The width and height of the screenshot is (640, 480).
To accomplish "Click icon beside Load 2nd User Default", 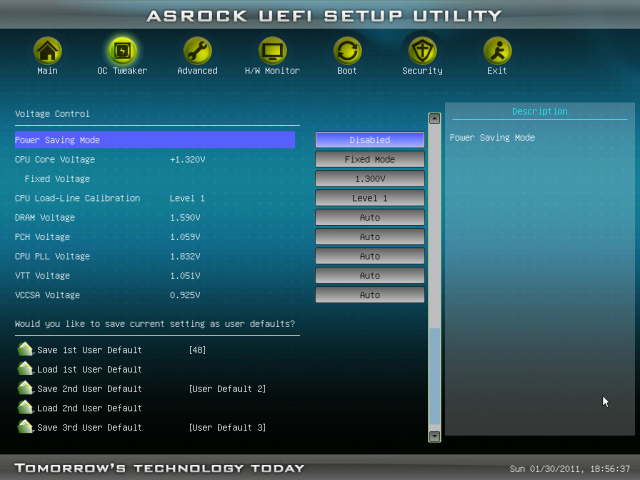I will (x=25, y=407).
